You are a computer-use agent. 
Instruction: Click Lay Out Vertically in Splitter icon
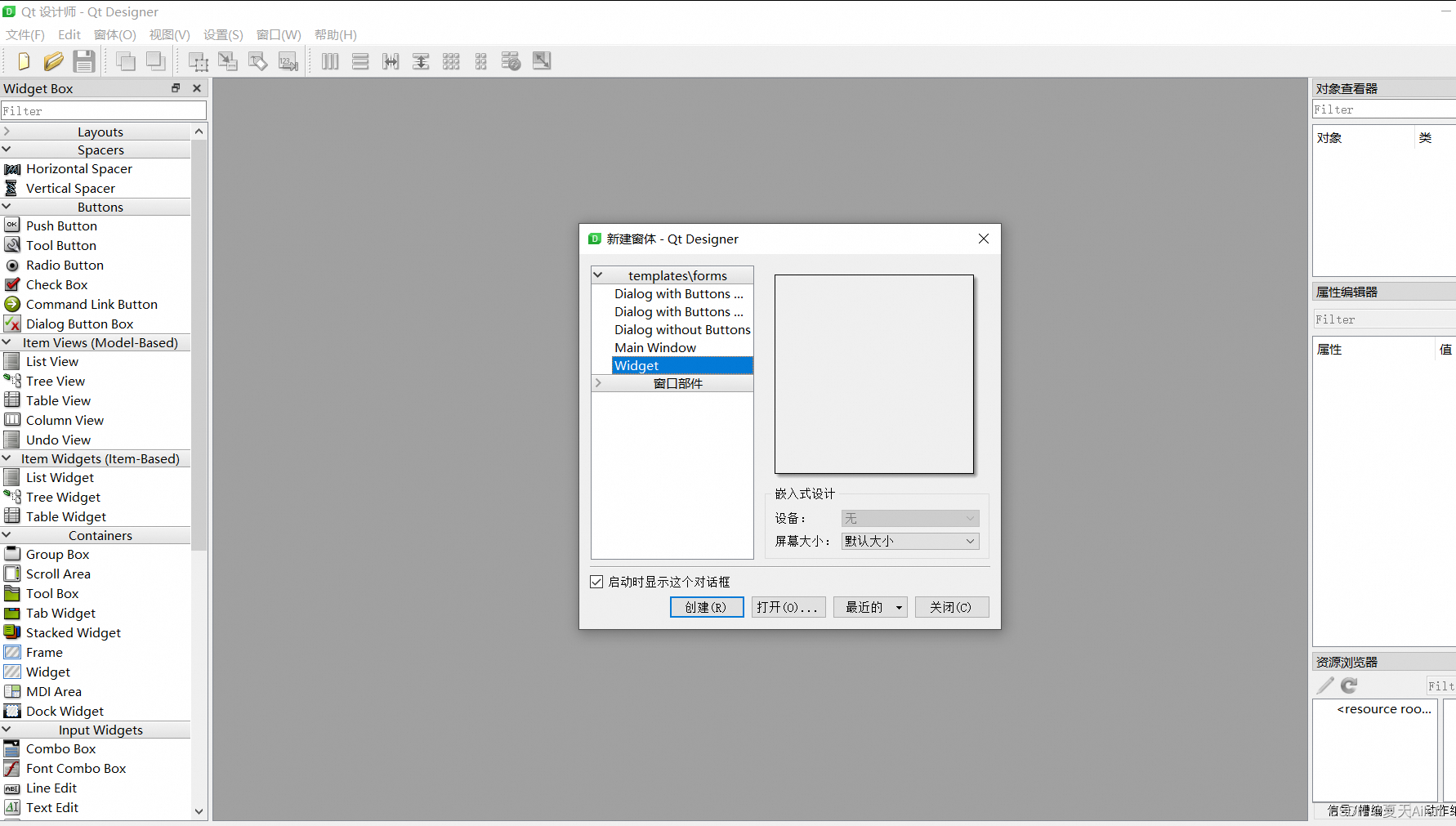tap(421, 61)
